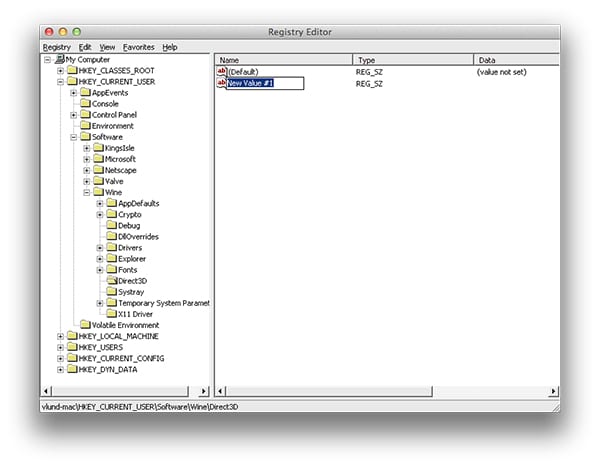Open the Edit menu
Screen dimensions: 600x467
tap(85, 47)
